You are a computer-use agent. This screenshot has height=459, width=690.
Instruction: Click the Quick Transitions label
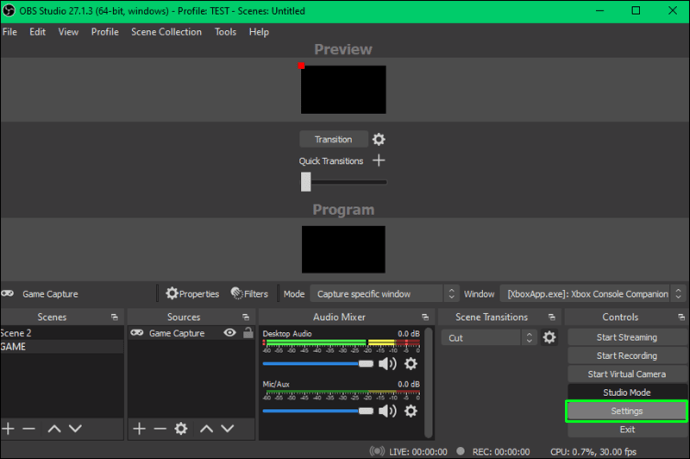click(x=331, y=161)
